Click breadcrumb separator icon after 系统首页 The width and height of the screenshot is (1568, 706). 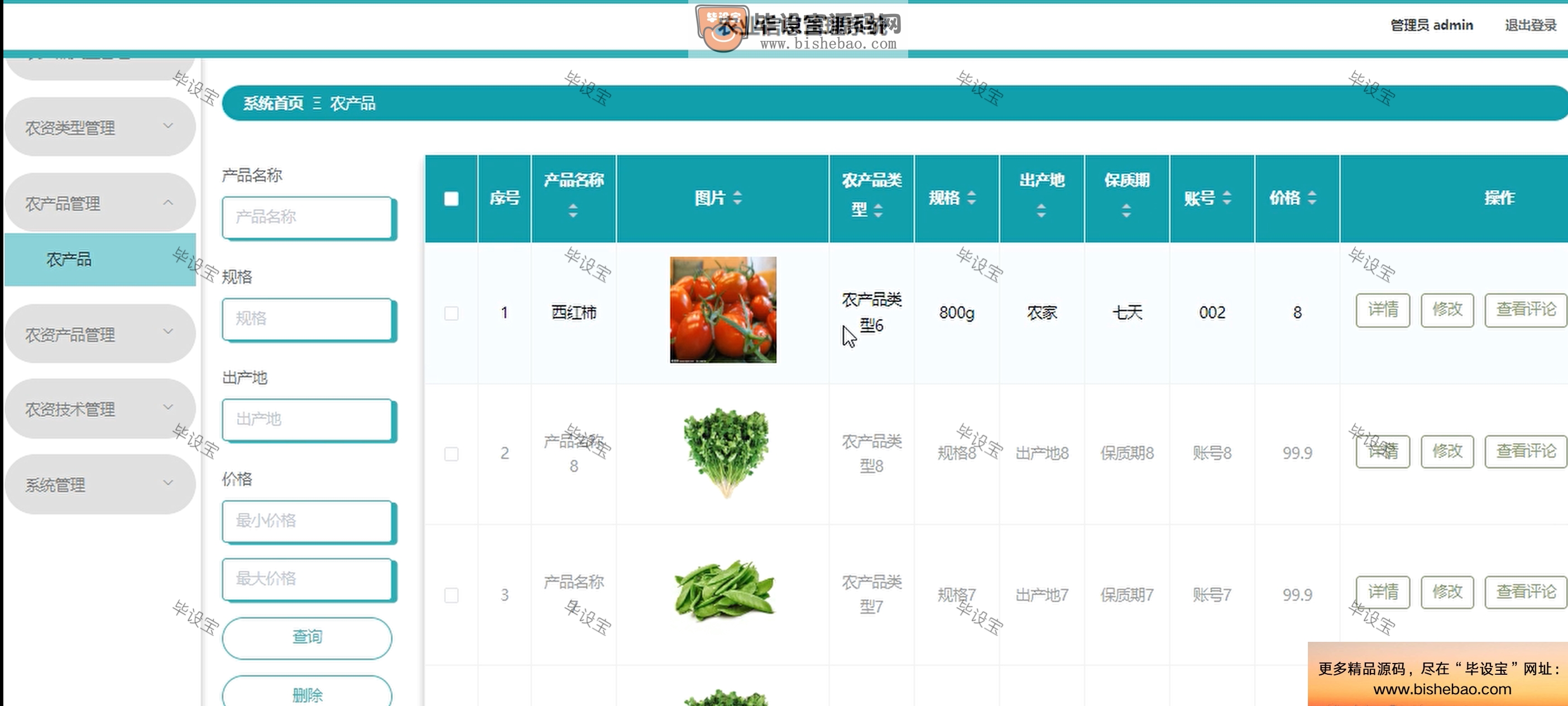click(317, 103)
